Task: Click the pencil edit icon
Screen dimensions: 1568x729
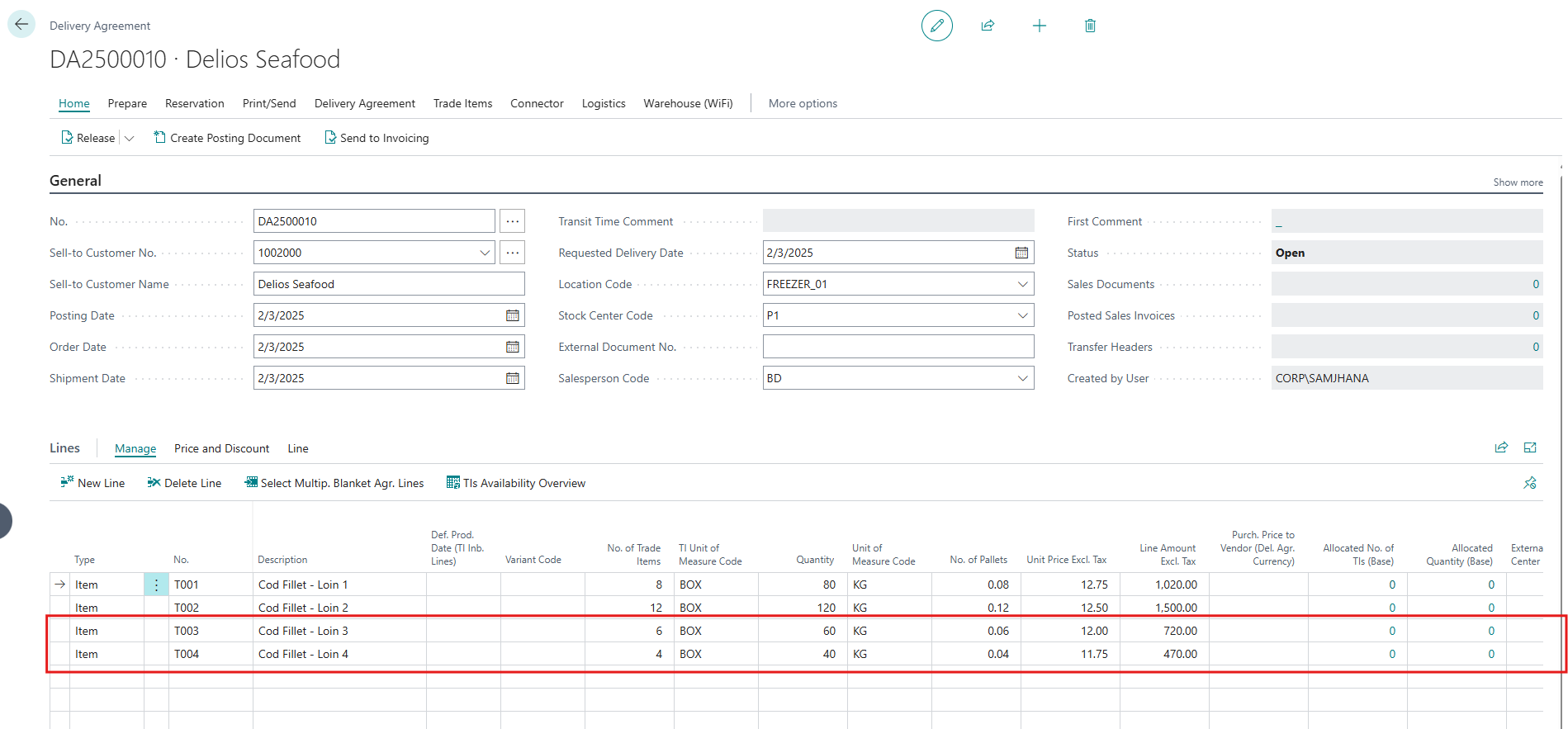Action: [936, 26]
